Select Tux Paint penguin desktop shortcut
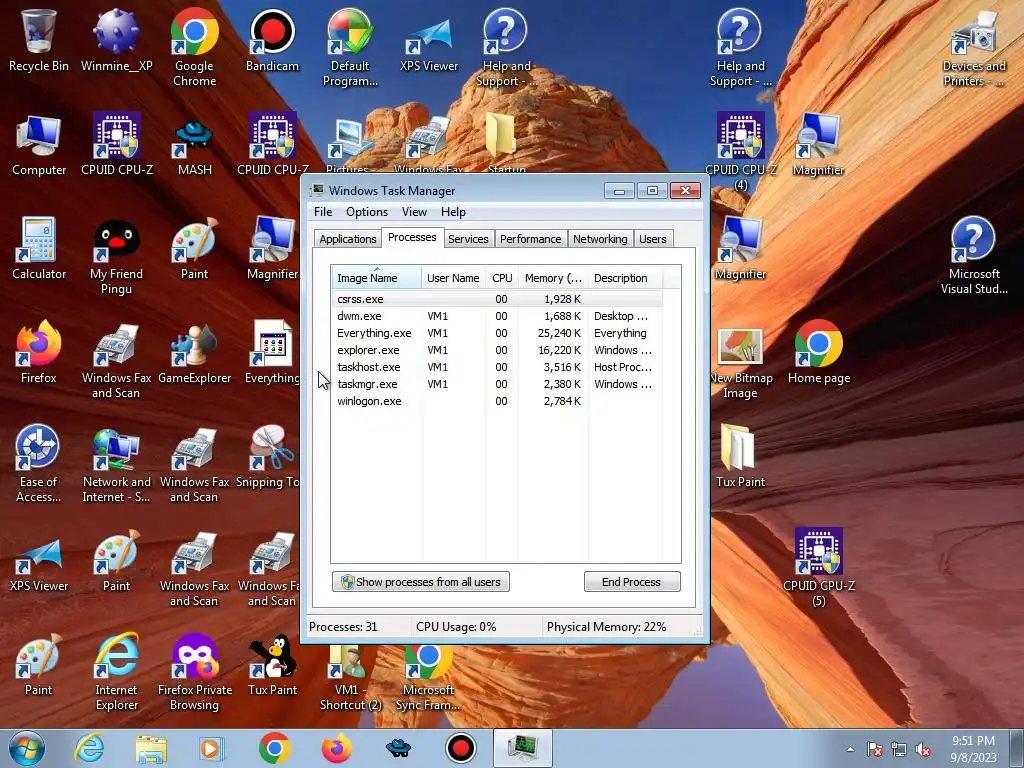1024x768 pixels. pos(272,664)
